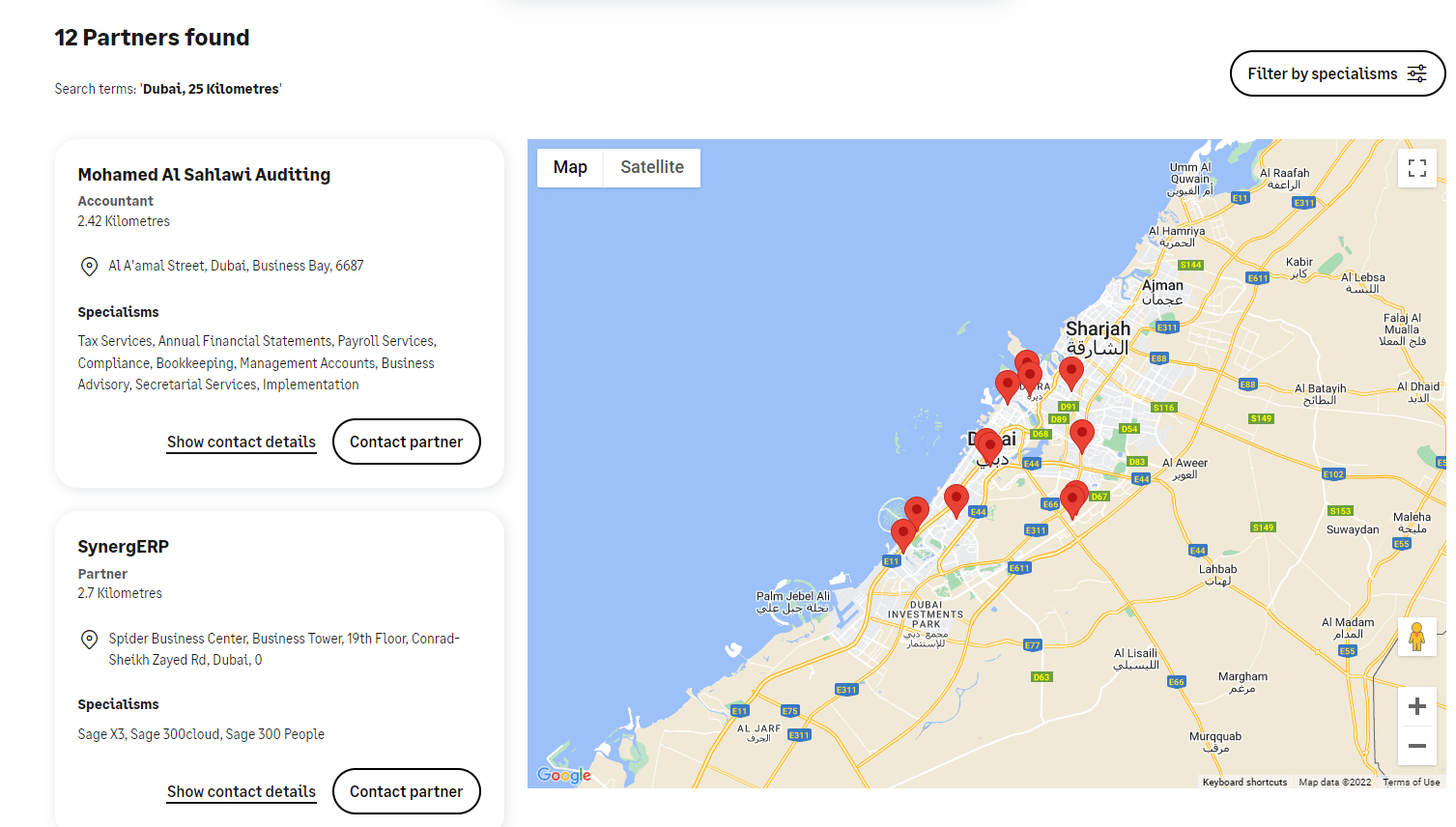Image resolution: width=1456 pixels, height=827 pixels.
Task: Open Filter by specialisms options
Action: 1336,73
